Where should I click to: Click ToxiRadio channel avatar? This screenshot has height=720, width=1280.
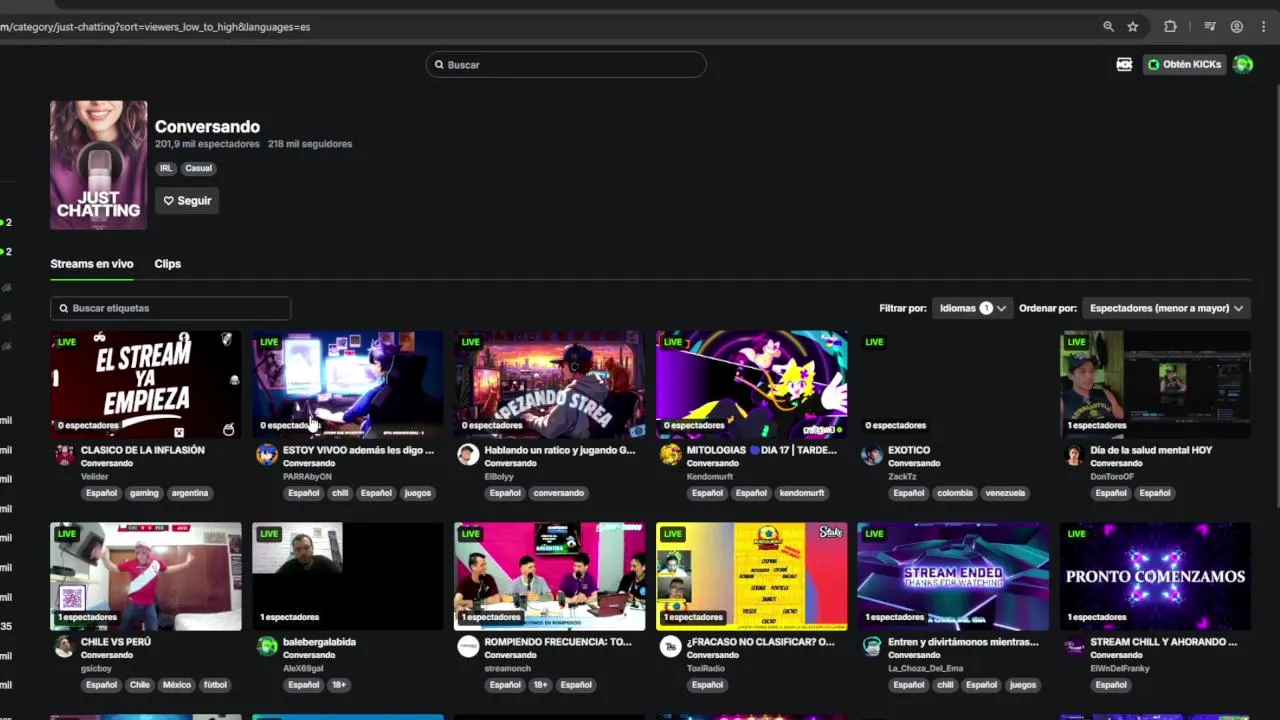670,647
